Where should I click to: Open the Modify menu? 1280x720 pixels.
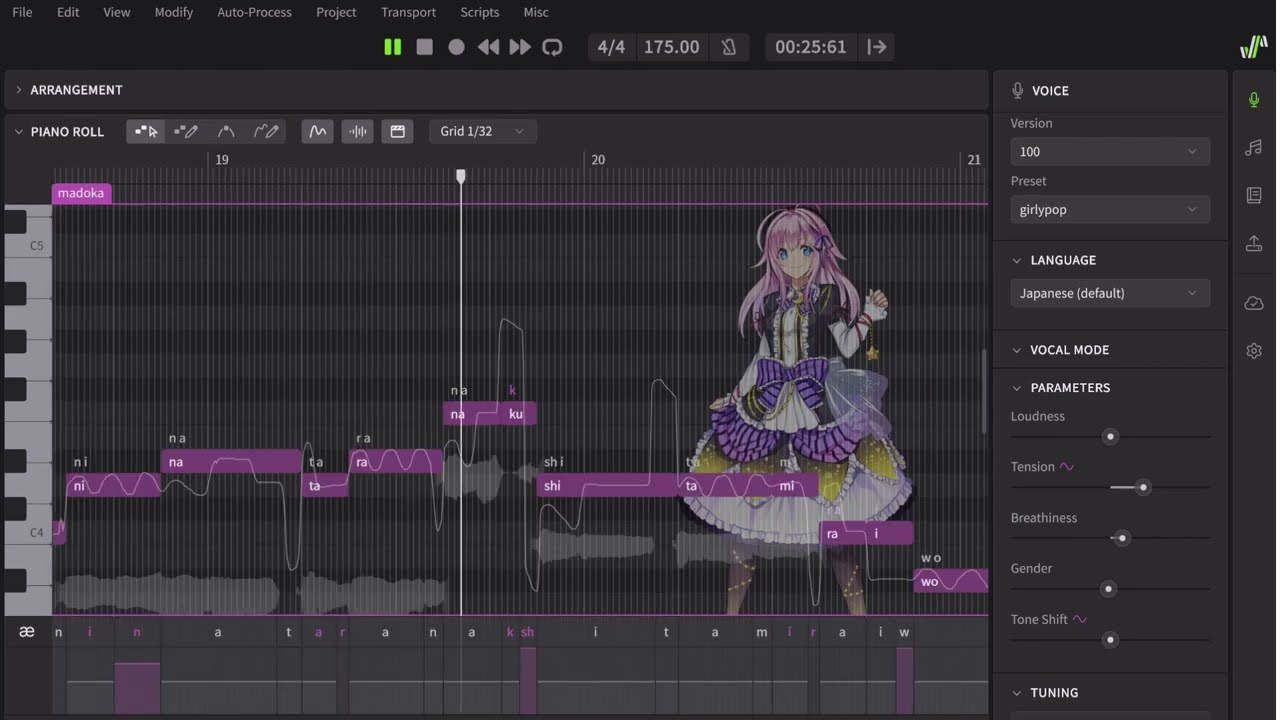(174, 12)
